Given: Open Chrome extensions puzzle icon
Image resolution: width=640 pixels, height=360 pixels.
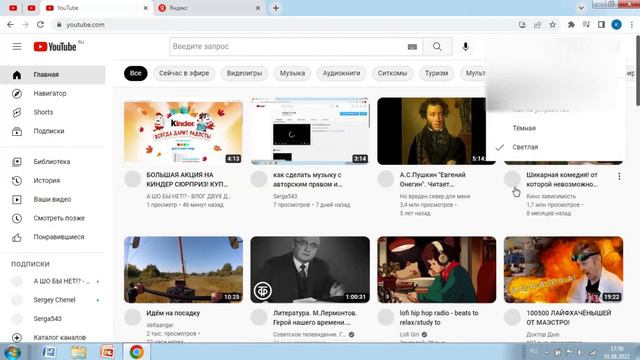Looking at the screenshot, I should click(571, 24).
